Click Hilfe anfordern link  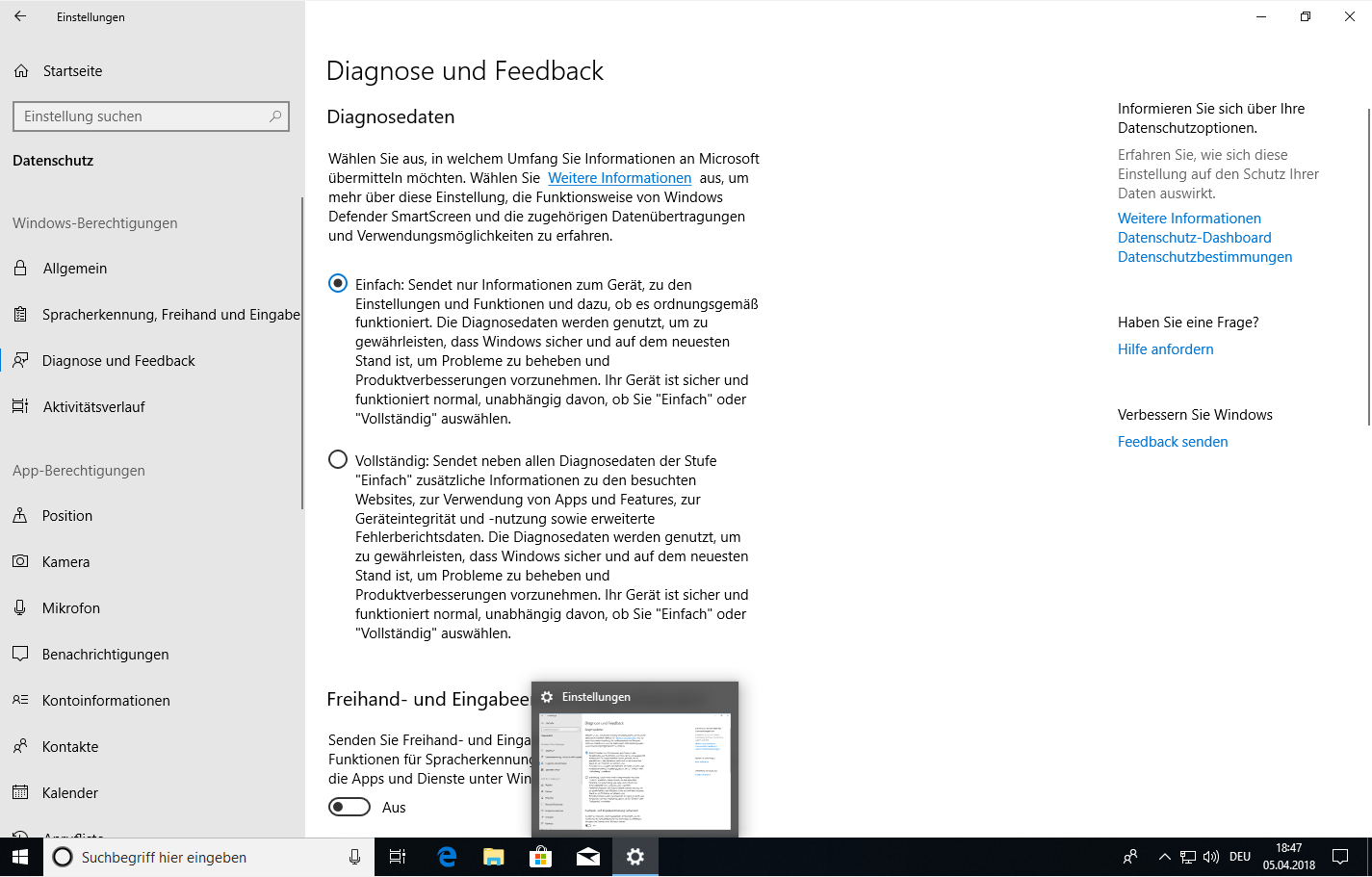(x=1166, y=349)
